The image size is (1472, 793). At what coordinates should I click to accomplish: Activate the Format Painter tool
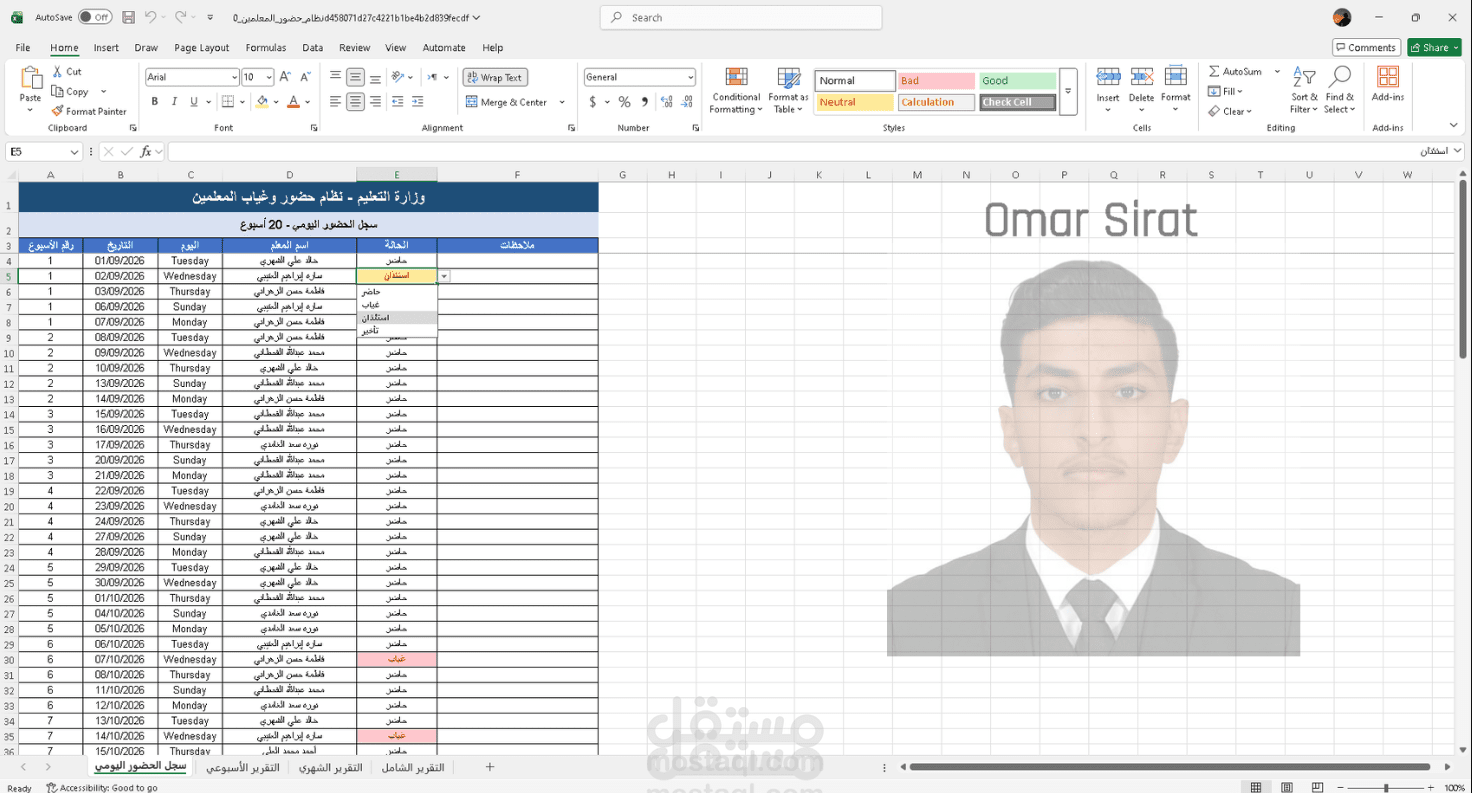pyautogui.click(x=89, y=111)
